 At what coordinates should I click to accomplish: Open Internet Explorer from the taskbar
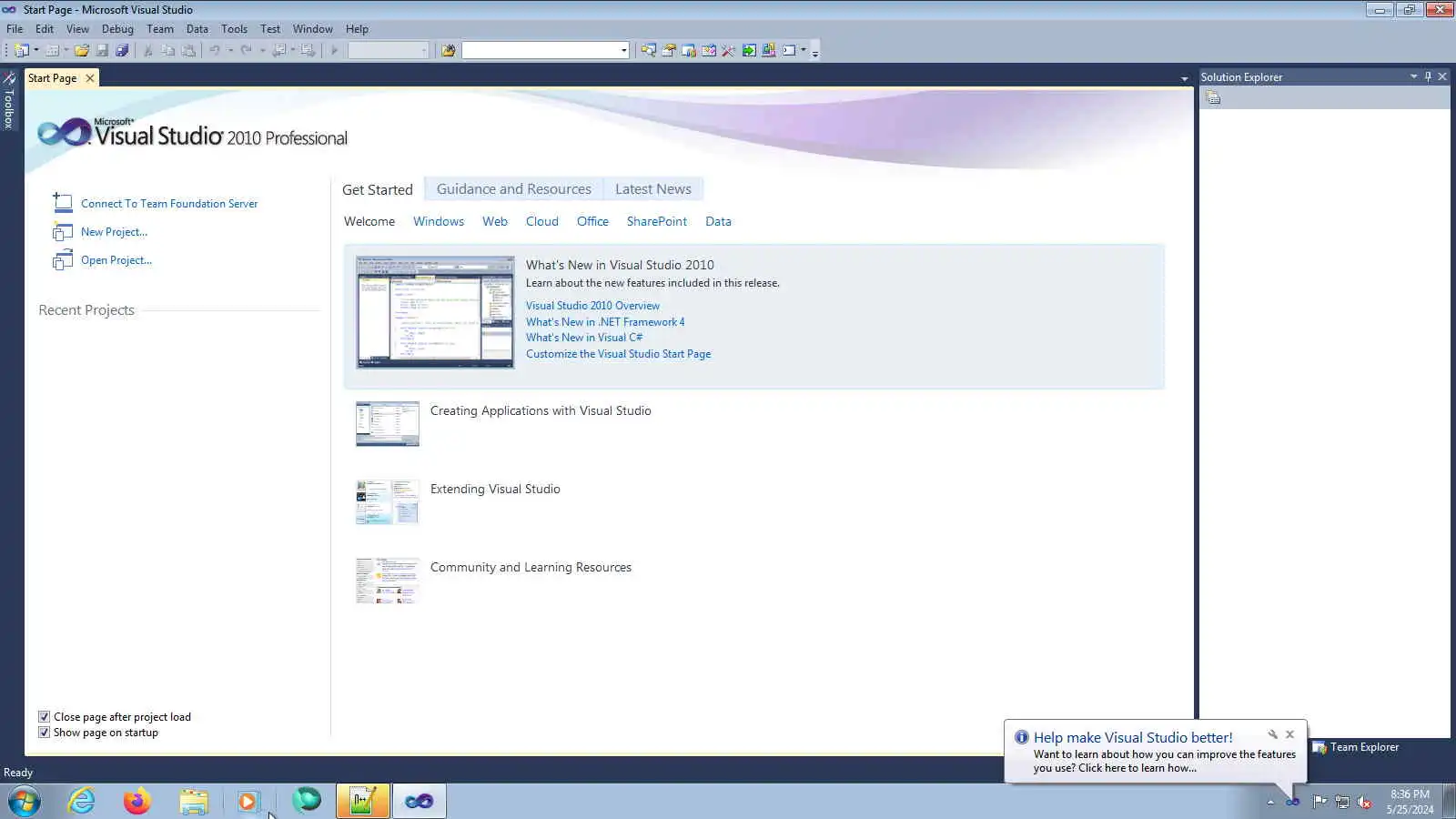pyautogui.click(x=82, y=801)
